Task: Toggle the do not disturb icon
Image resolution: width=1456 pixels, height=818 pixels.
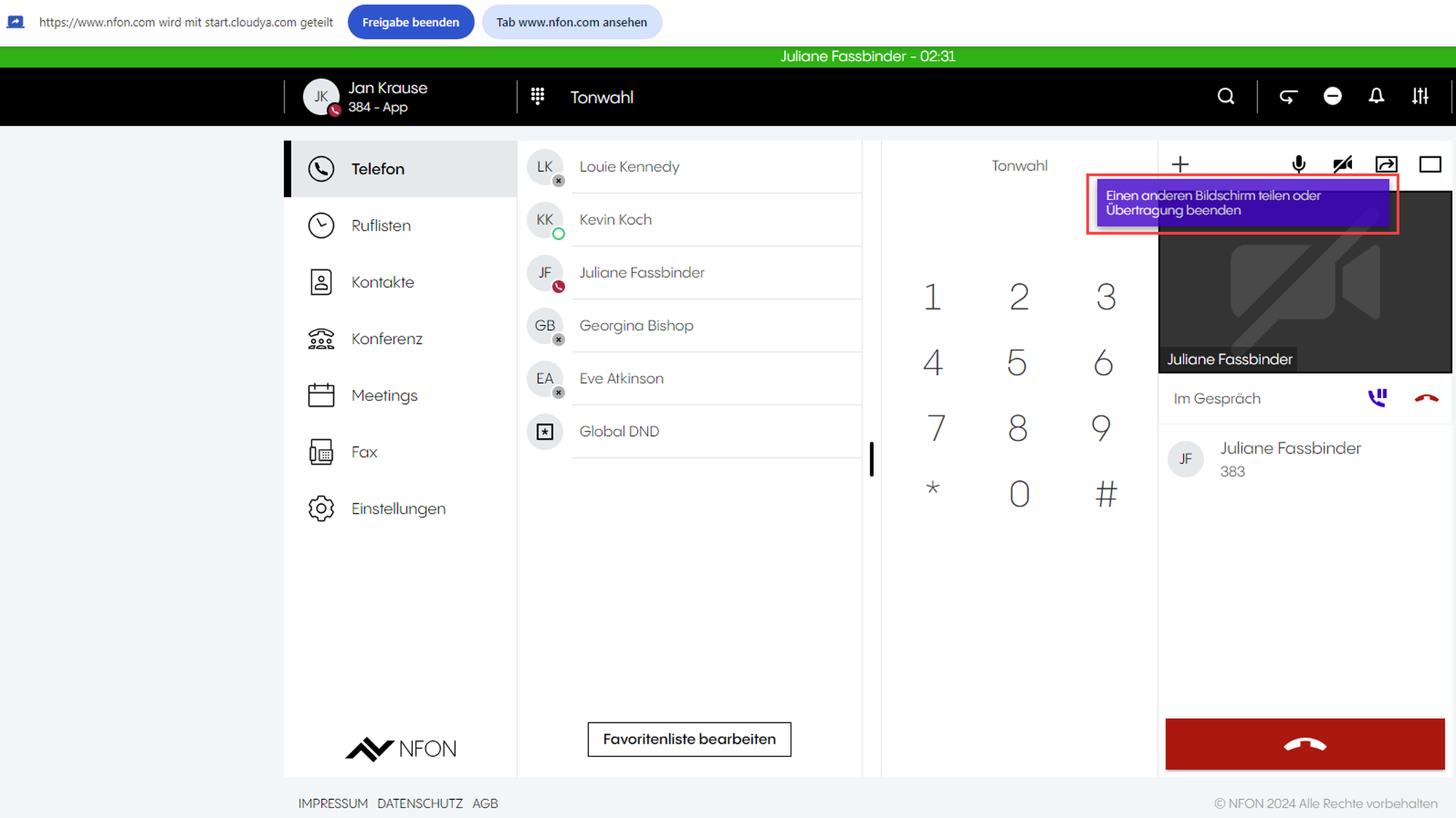Action: (x=1332, y=96)
